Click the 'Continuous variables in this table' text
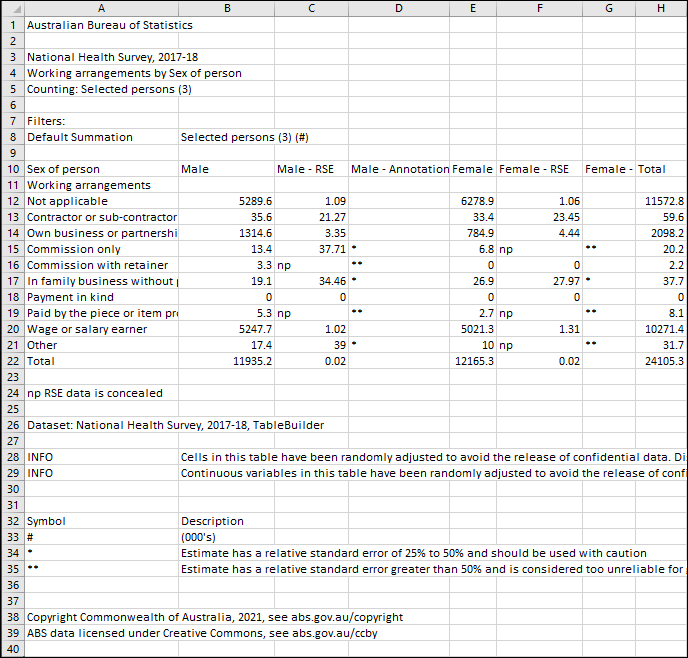Image resolution: width=688 pixels, height=658 pixels. (433, 473)
